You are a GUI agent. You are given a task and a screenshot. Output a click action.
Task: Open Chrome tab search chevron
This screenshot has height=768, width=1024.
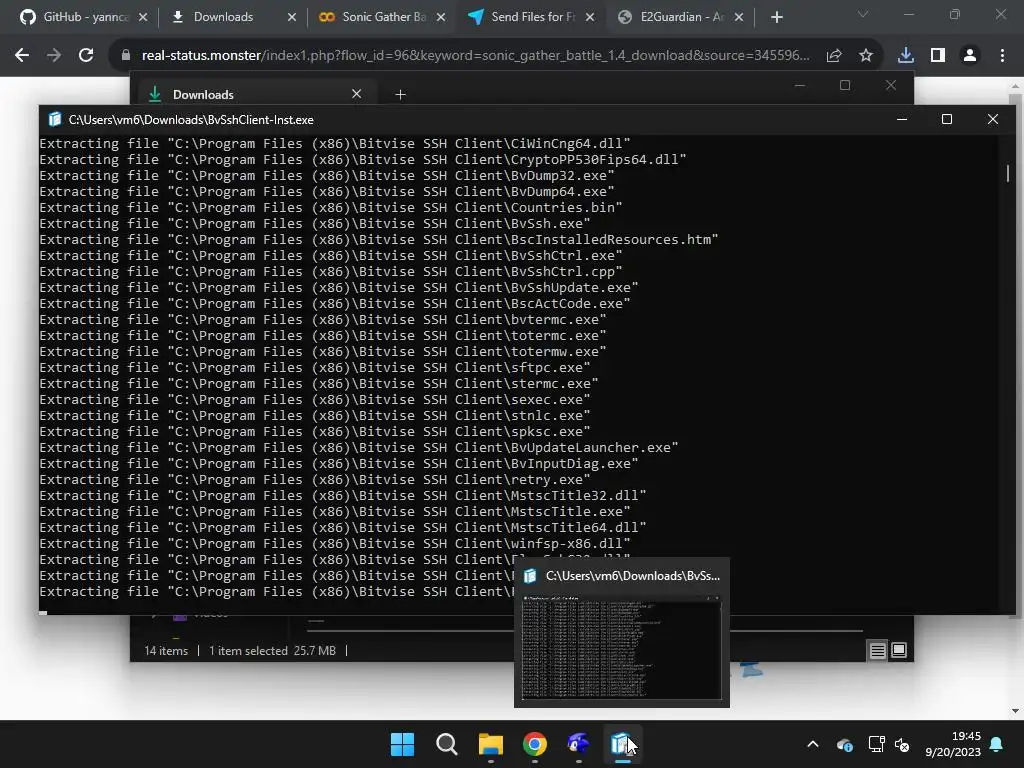pos(863,14)
